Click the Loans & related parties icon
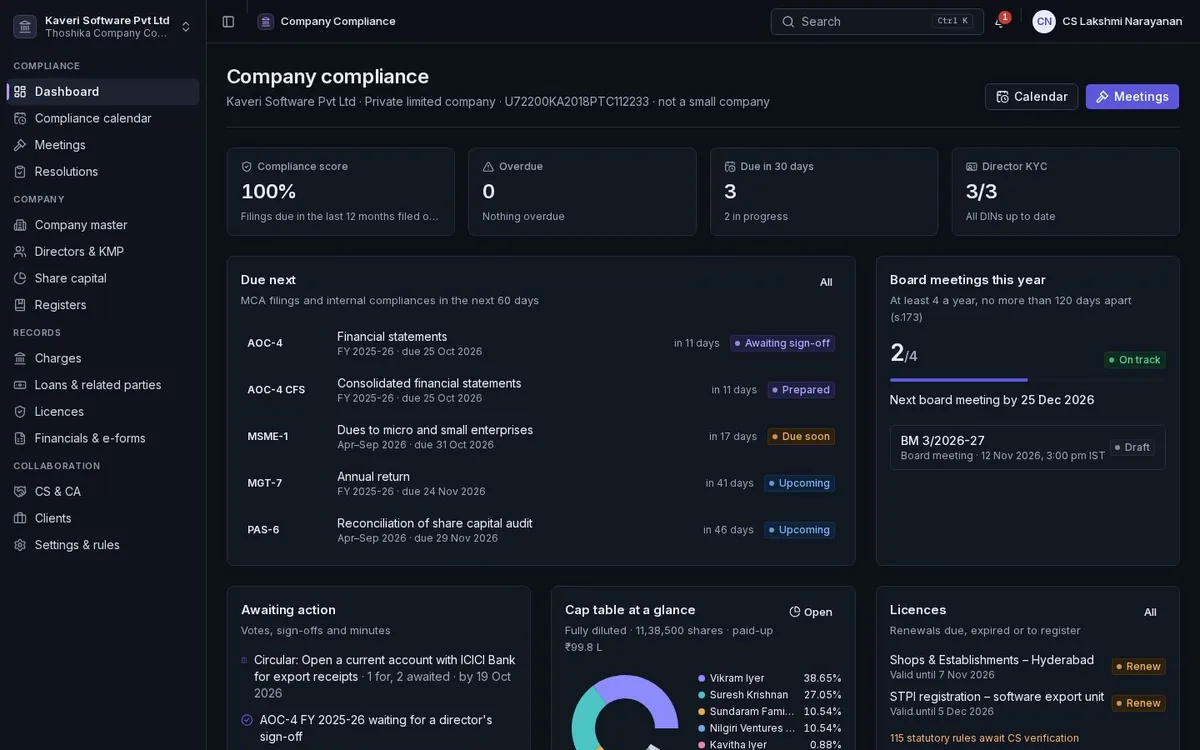The width and height of the screenshot is (1200, 750). (20, 385)
